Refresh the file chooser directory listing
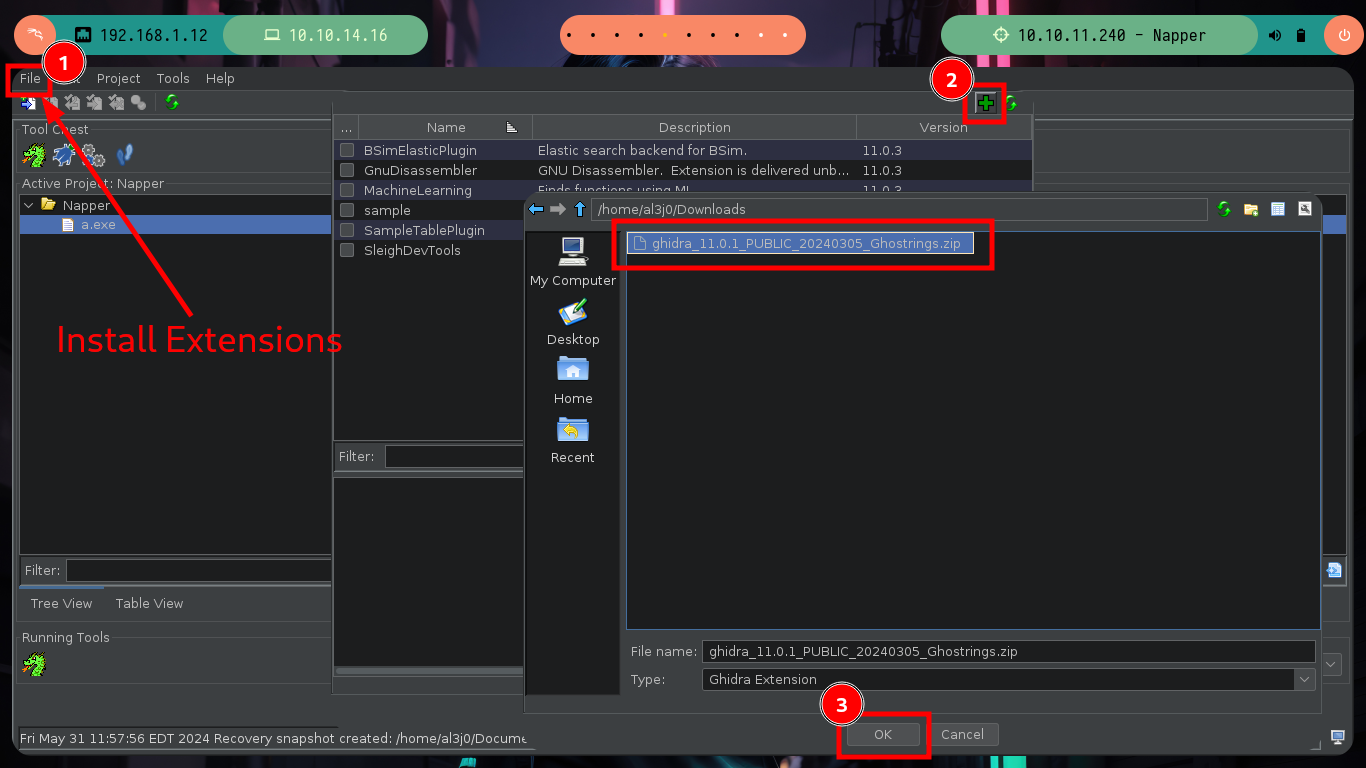 [1225, 209]
